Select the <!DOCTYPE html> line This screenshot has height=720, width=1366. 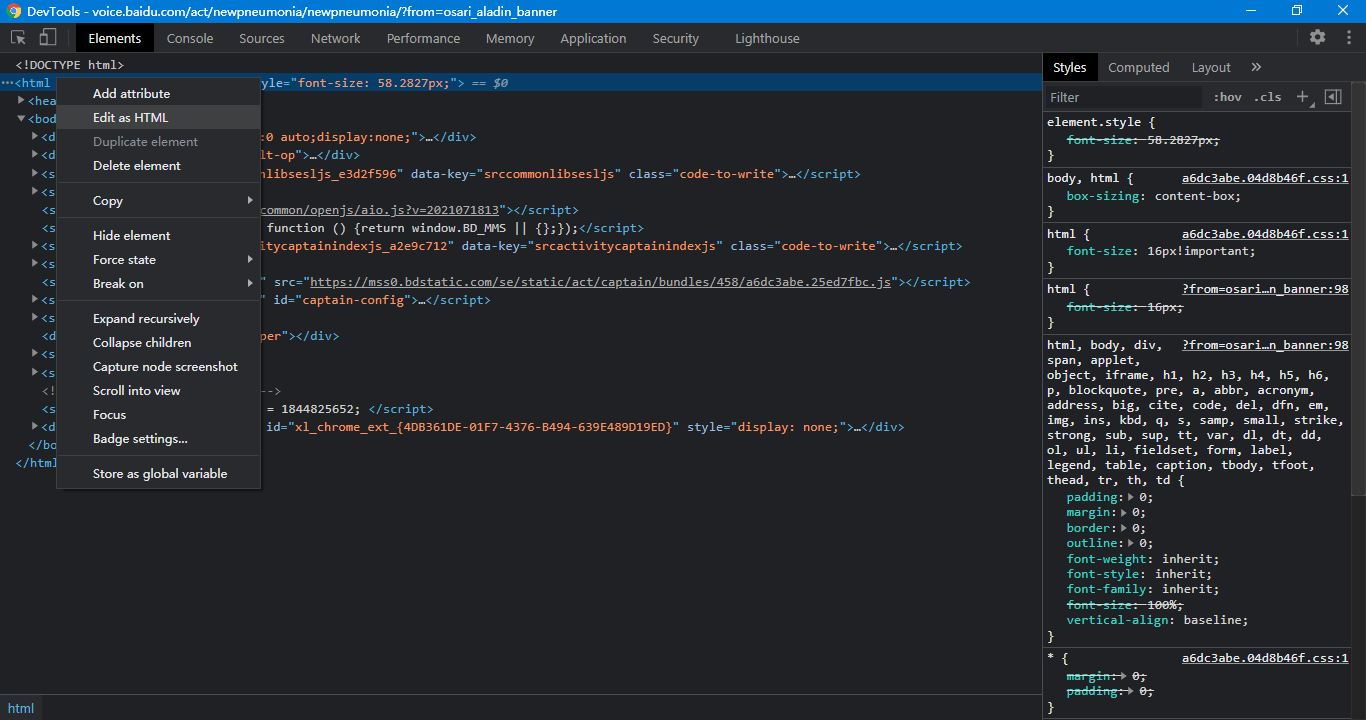point(69,65)
